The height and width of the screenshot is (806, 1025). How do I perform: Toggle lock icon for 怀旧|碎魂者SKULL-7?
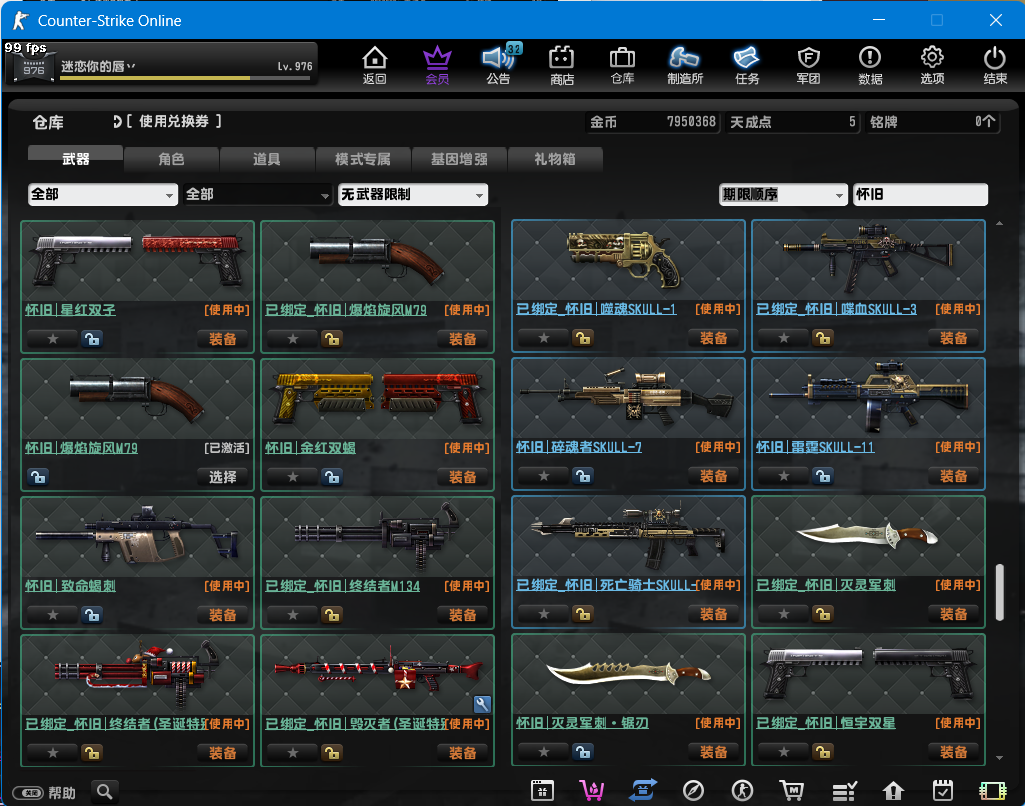(x=583, y=476)
